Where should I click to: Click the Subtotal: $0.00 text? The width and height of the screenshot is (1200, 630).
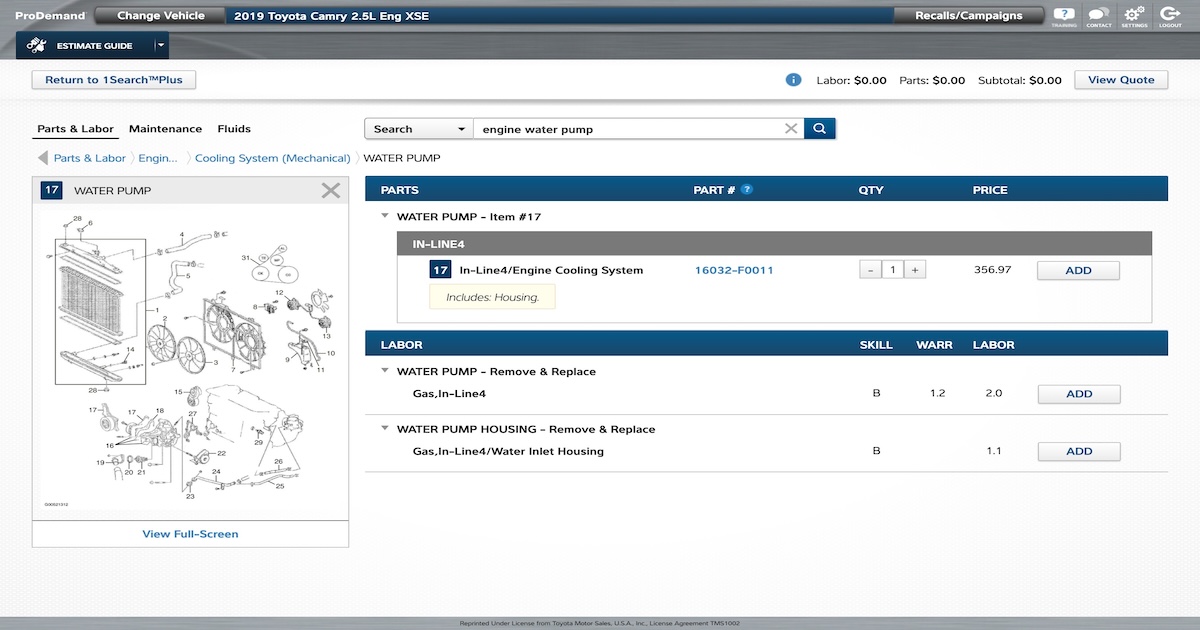[x=1020, y=80]
